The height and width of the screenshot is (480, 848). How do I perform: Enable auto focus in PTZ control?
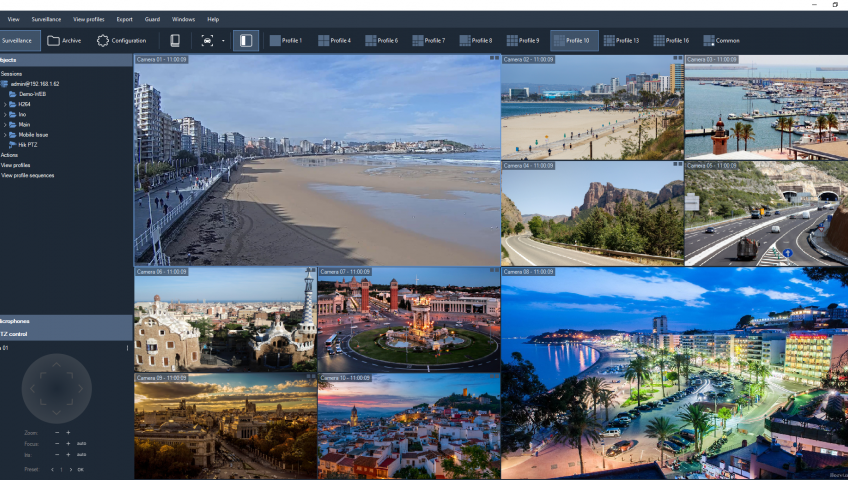pyautogui.click(x=81, y=443)
